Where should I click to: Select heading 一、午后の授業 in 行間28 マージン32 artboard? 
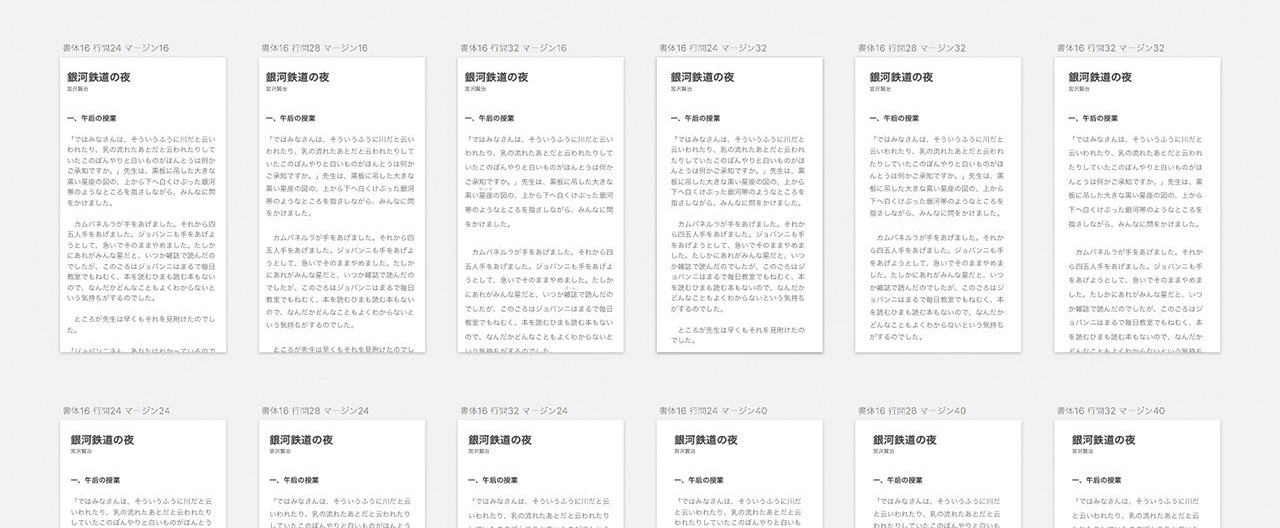(892, 118)
